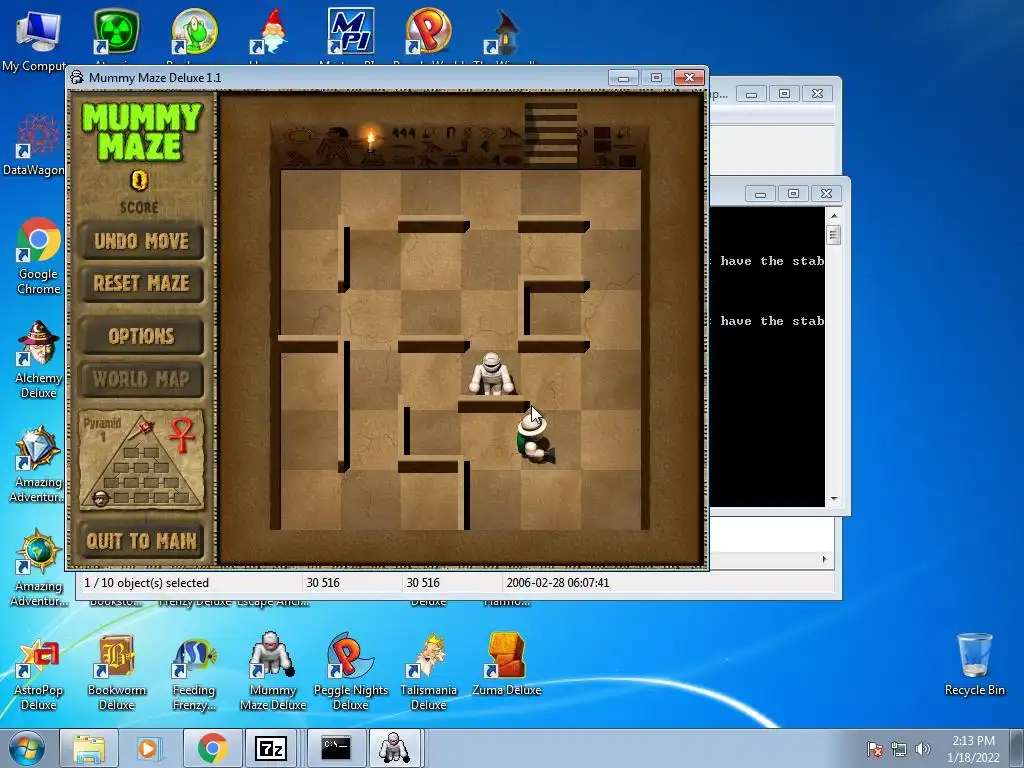The image size is (1024, 768).
Task: Click the gold score coin
Action: pyautogui.click(x=139, y=180)
